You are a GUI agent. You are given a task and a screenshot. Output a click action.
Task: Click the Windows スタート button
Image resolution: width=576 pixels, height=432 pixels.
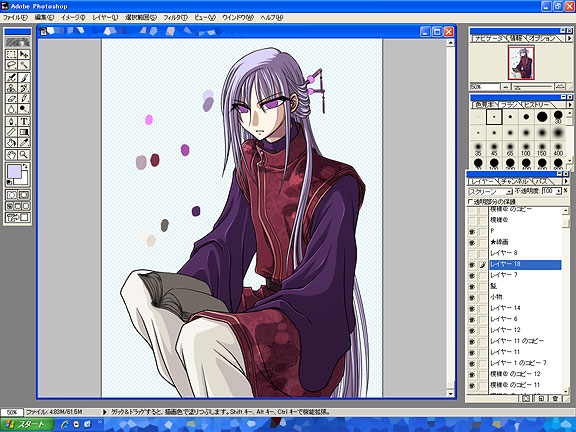[27, 424]
